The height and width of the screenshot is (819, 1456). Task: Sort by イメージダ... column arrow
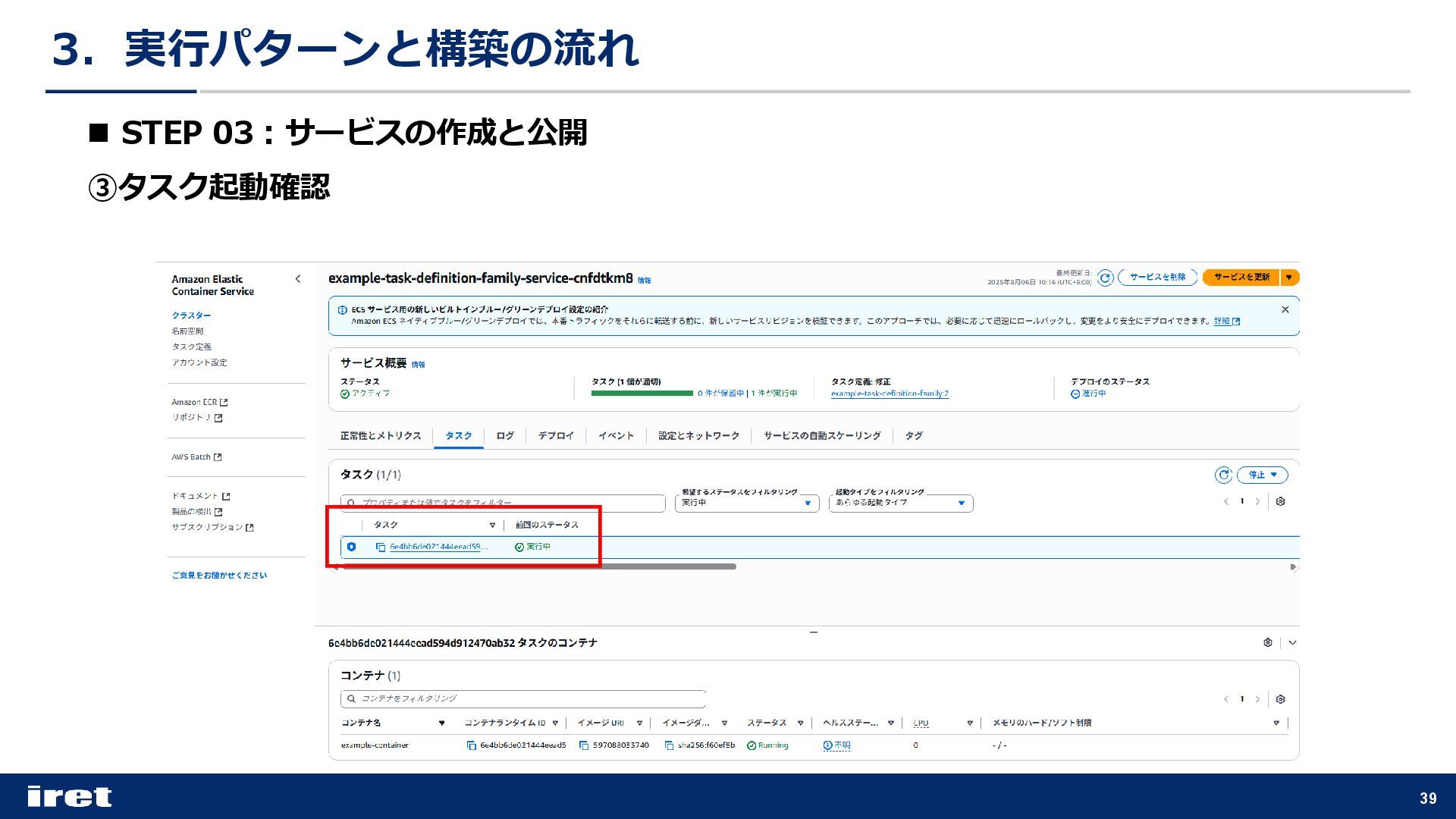[724, 723]
